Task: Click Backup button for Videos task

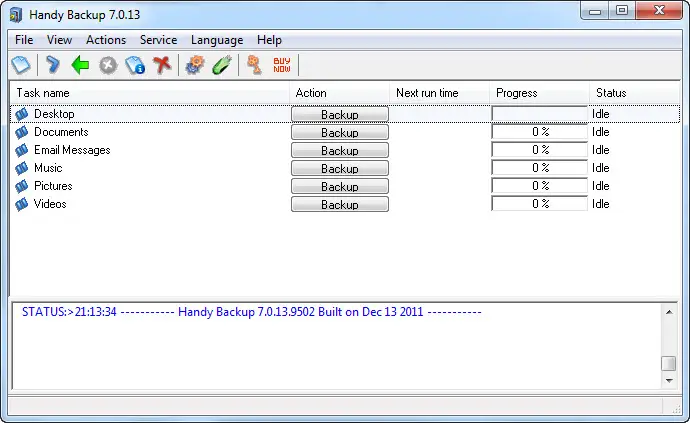Action: pyautogui.click(x=340, y=205)
